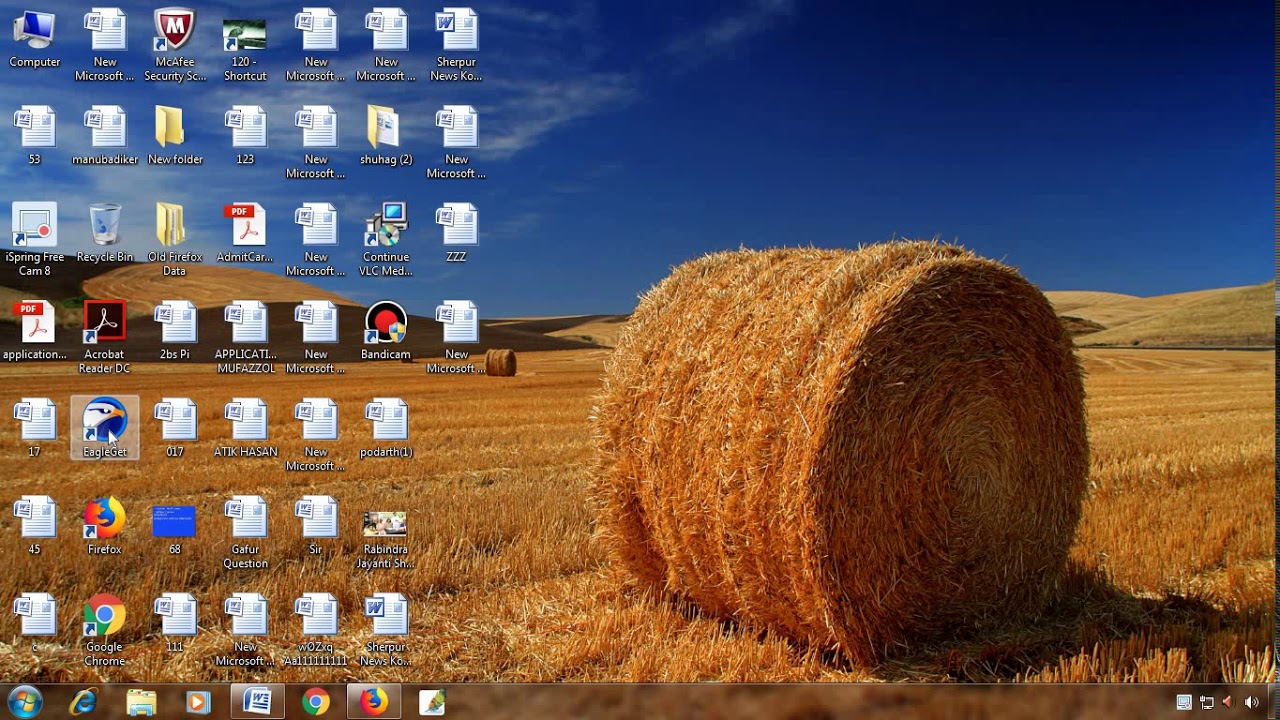The image size is (1280, 720).
Task: Click the network connection tray icon
Action: coord(1206,702)
